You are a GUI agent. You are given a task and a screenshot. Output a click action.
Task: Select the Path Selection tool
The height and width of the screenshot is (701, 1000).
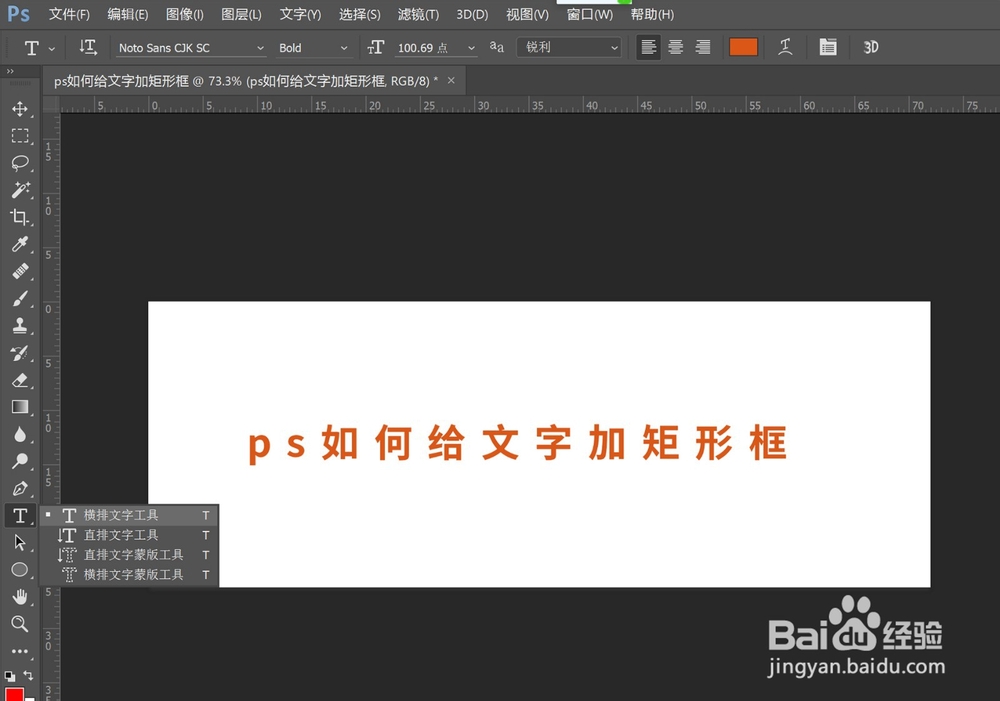tap(20, 543)
